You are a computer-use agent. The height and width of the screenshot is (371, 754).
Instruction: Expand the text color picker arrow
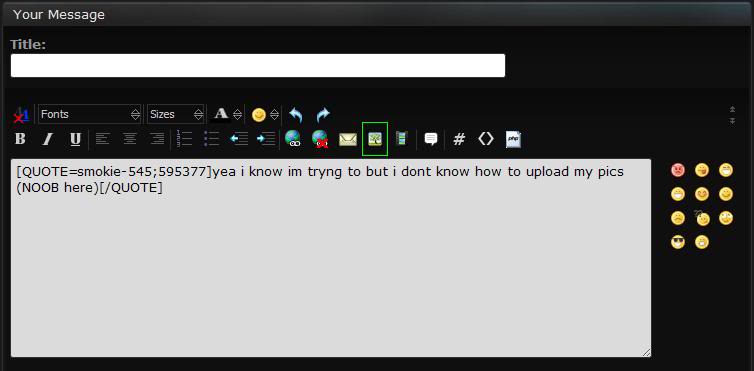click(237, 114)
